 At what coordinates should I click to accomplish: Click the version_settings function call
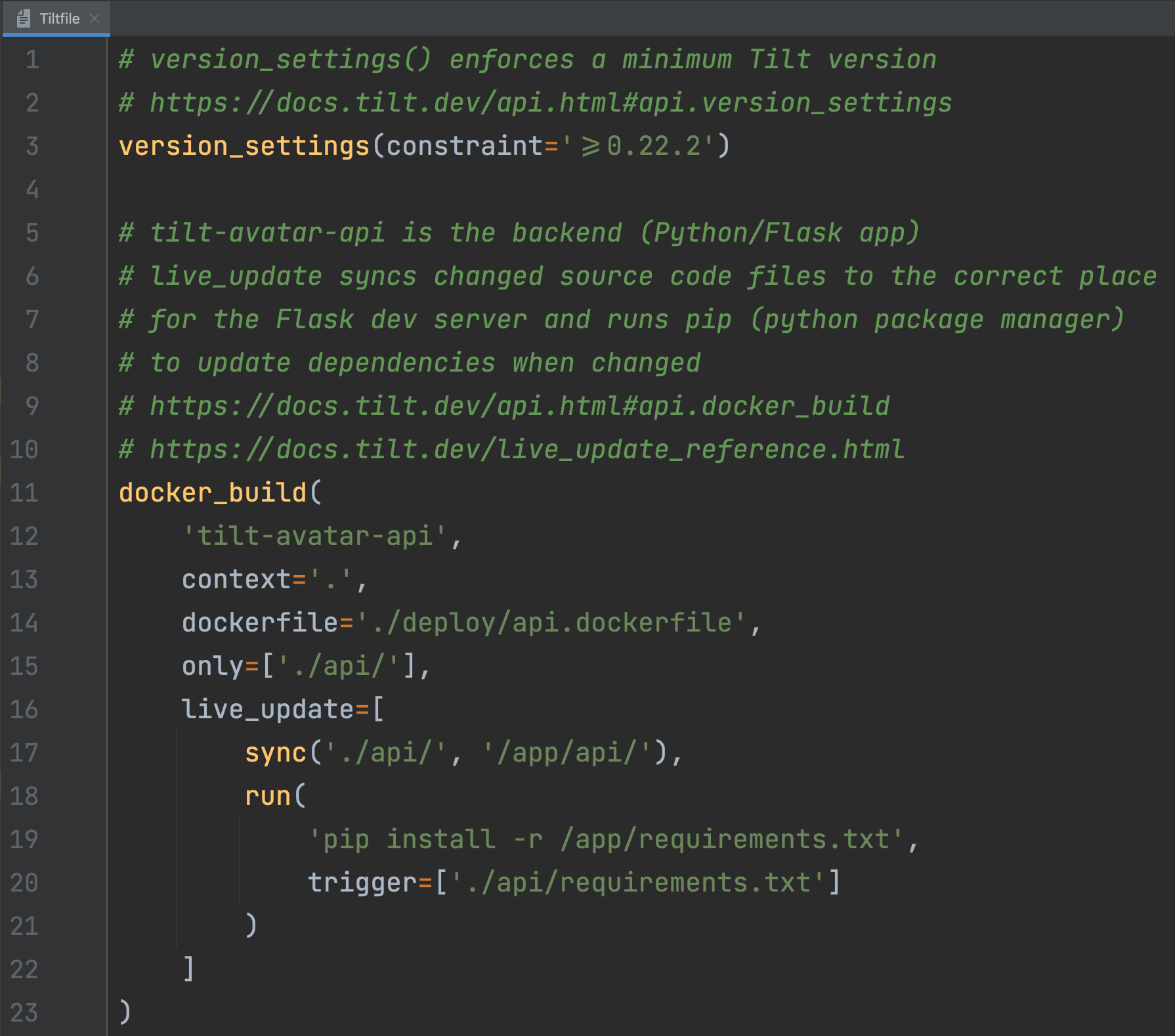[x=244, y=146]
